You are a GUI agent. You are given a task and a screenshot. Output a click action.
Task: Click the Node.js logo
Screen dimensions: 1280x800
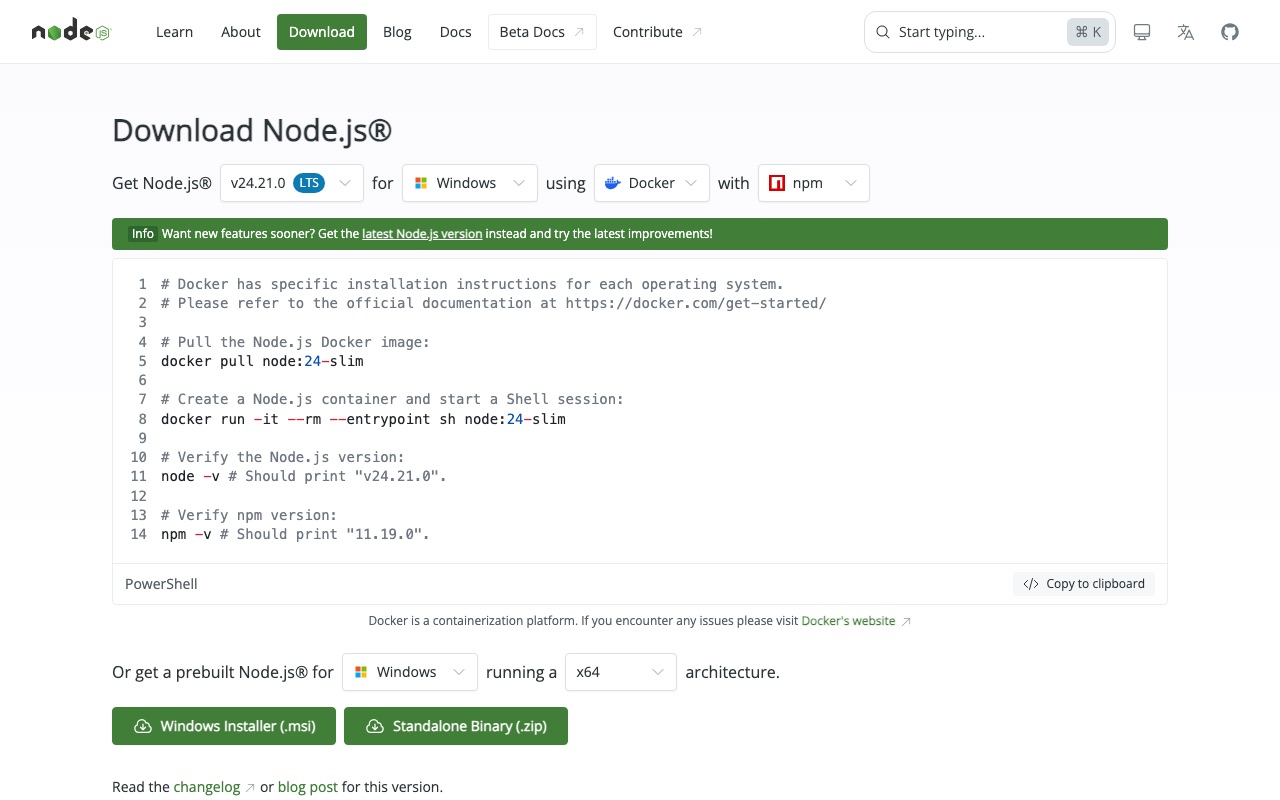click(71, 32)
